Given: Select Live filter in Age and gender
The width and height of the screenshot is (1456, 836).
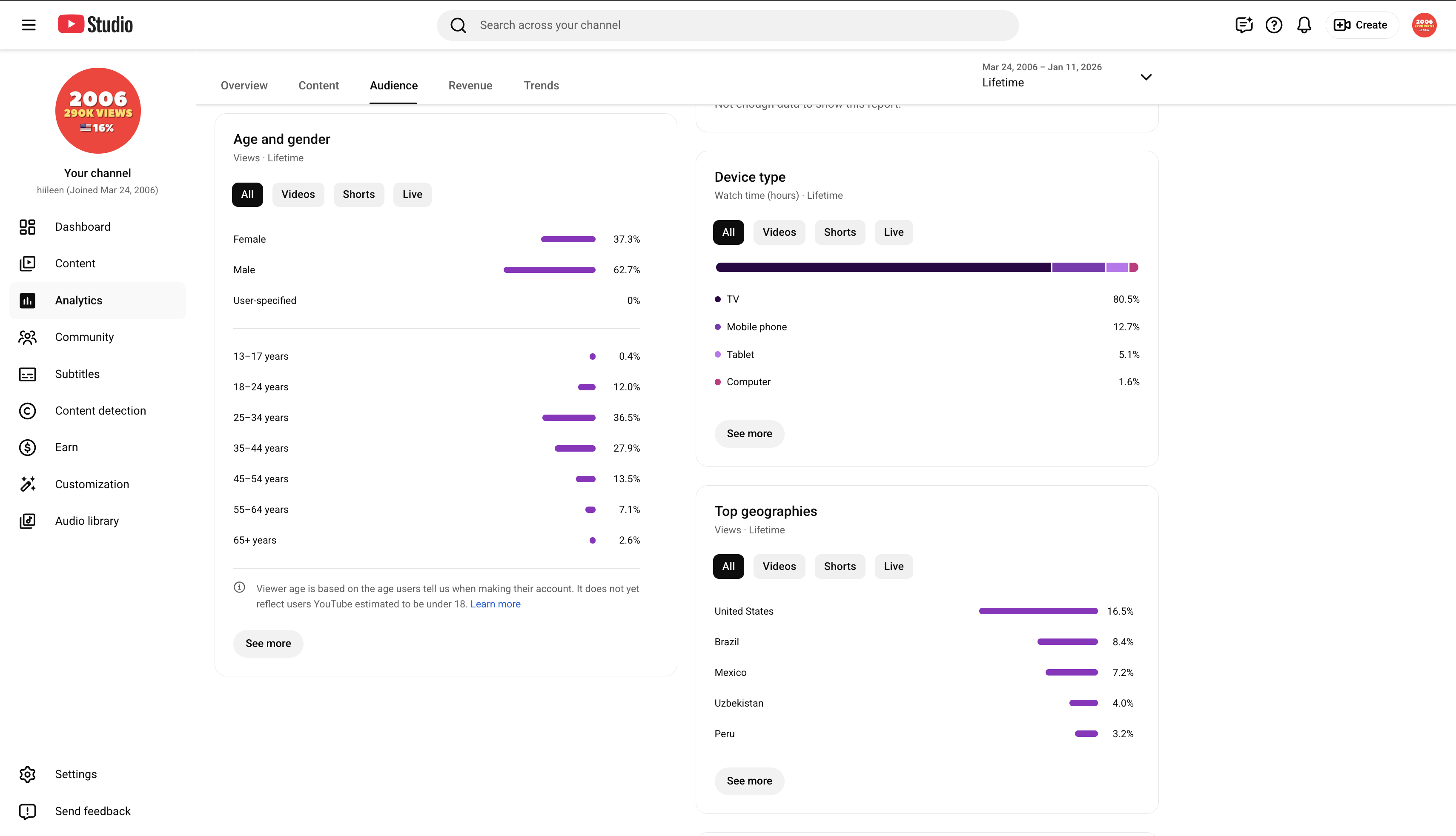Looking at the screenshot, I should click(412, 194).
